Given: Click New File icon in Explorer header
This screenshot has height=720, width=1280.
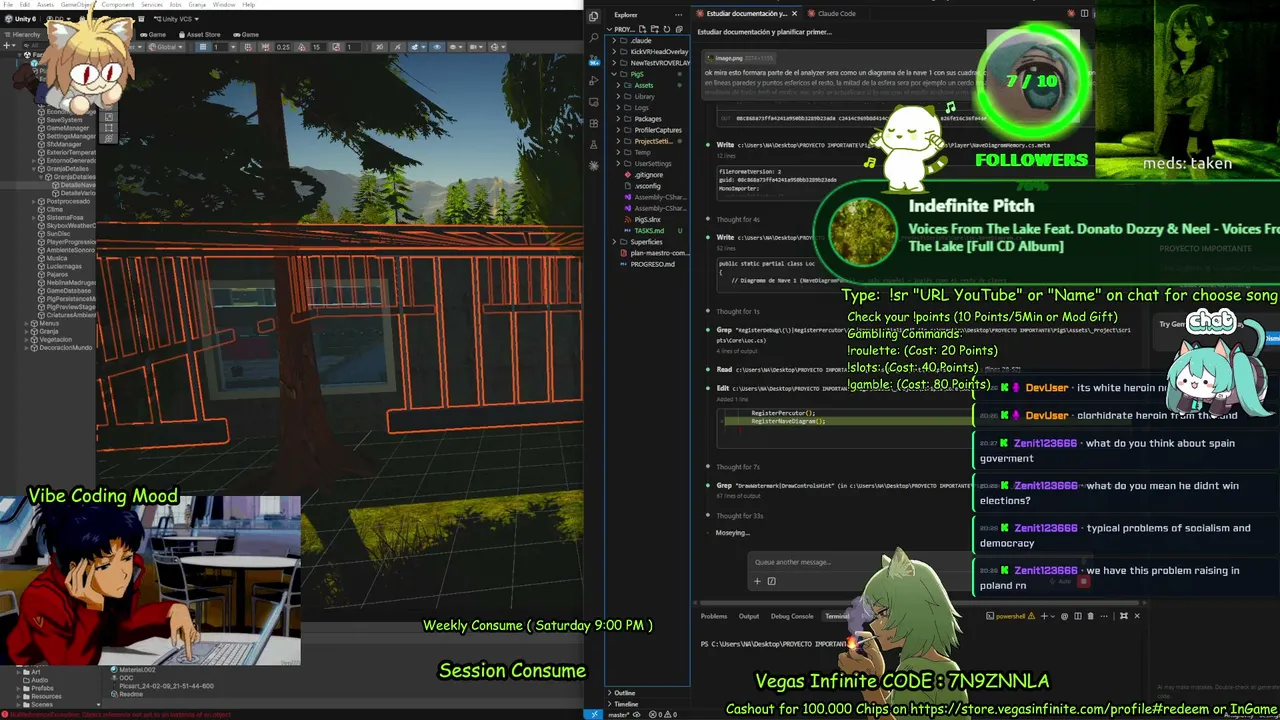Looking at the screenshot, I should click(641, 29).
